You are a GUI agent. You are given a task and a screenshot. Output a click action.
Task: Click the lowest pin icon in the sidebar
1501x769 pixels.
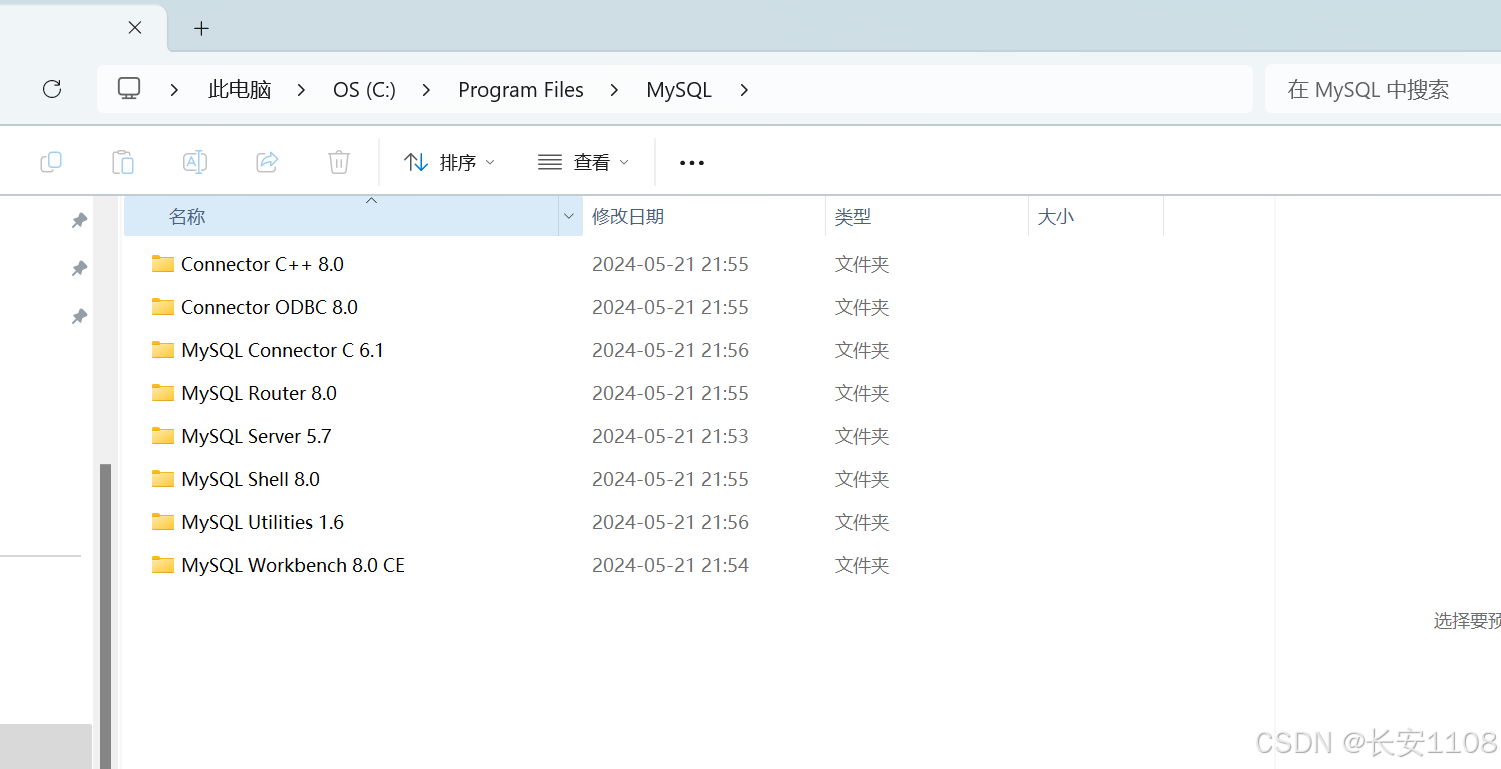click(x=79, y=316)
